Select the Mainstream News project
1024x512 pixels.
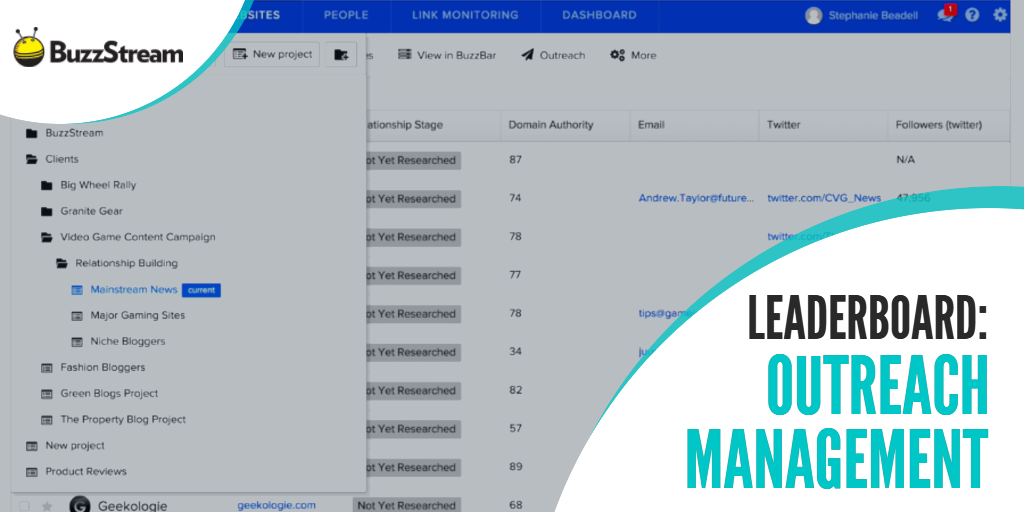[x=134, y=289]
